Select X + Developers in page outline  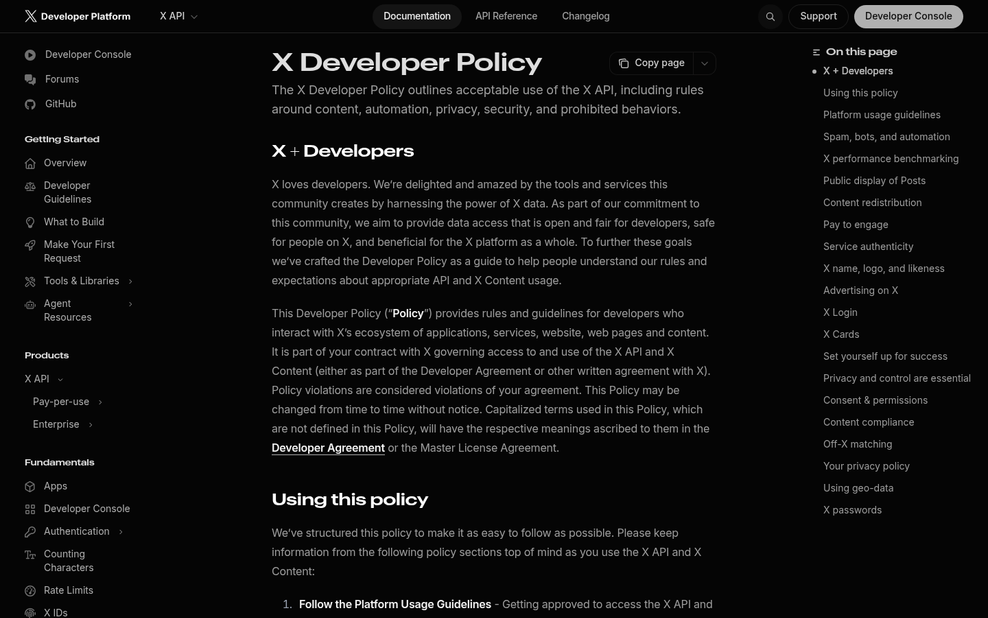click(858, 72)
